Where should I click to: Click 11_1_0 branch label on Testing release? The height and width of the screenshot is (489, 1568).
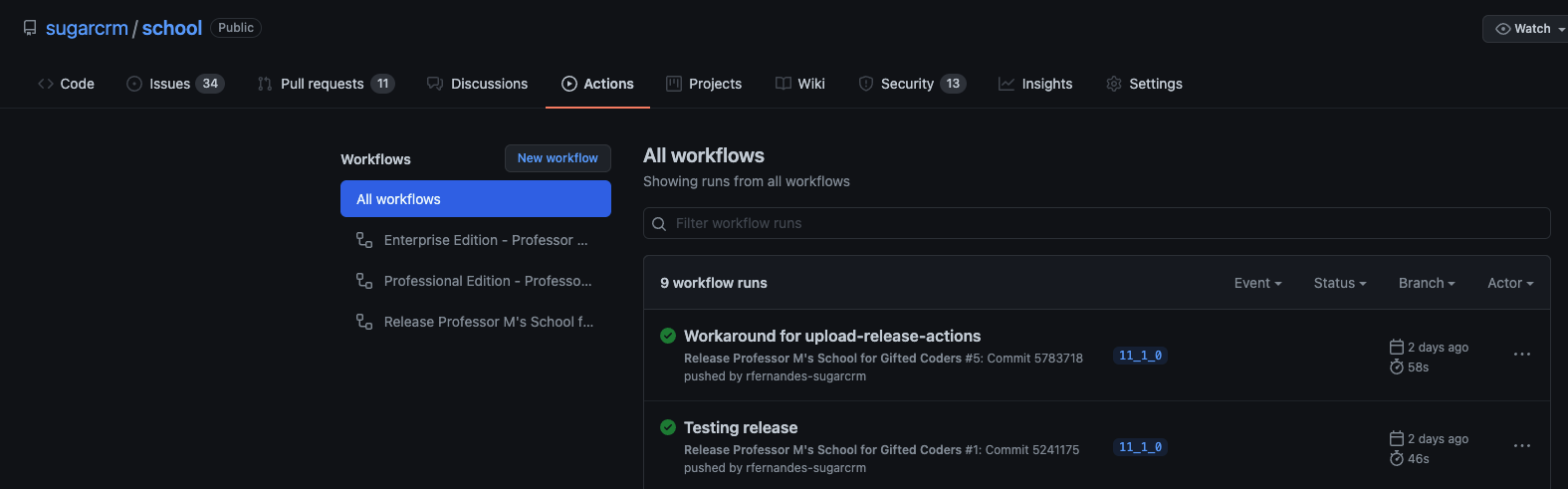1140,447
